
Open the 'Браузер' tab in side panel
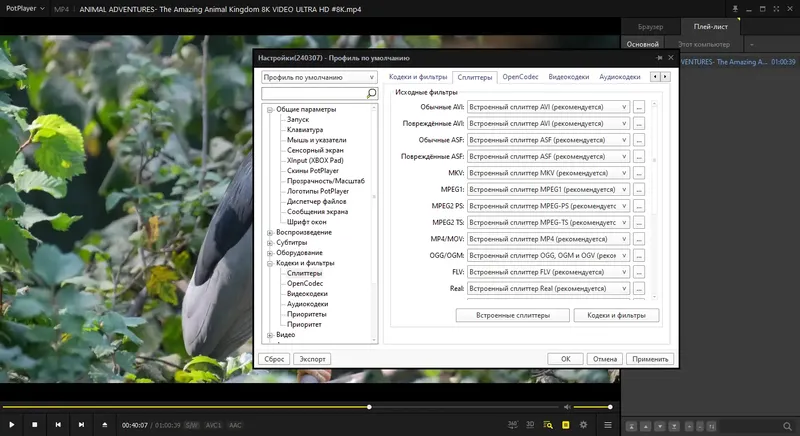(651, 27)
